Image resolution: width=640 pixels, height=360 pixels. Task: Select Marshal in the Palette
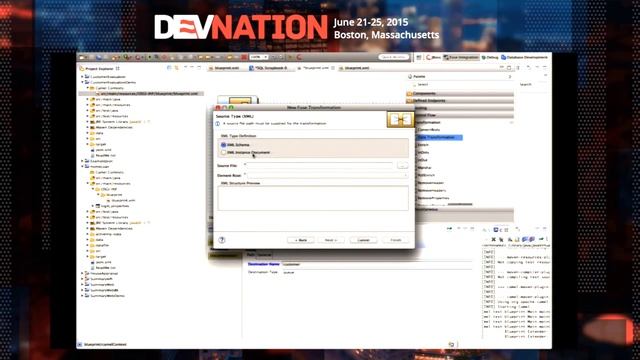pyautogui.click(x=424, y=167)
